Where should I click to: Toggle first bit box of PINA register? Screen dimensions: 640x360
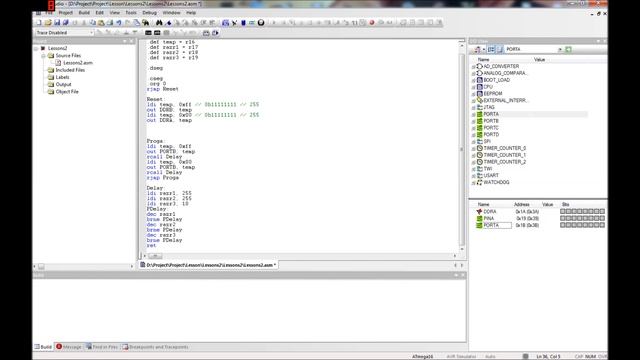click(x=563, y=218)
